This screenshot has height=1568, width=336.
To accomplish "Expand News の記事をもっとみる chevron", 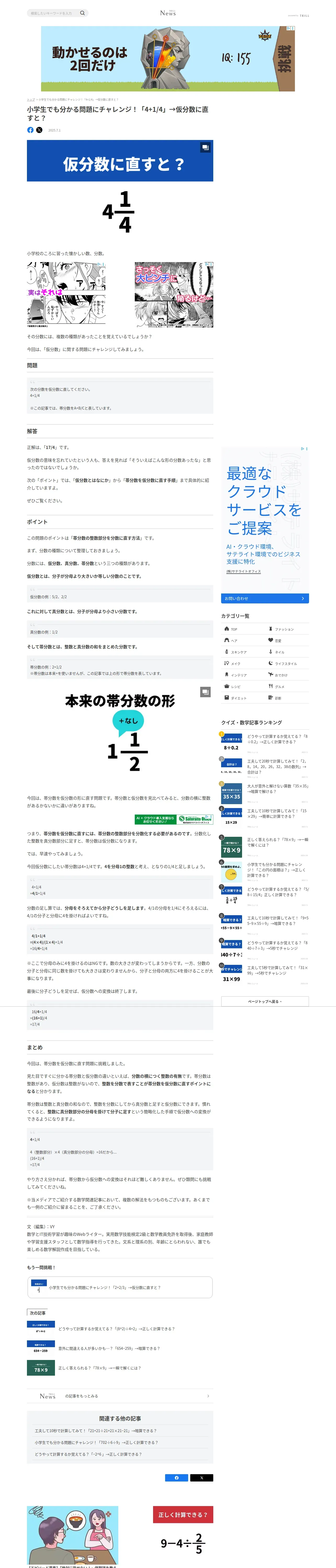I will click(x=208, y=1396).
